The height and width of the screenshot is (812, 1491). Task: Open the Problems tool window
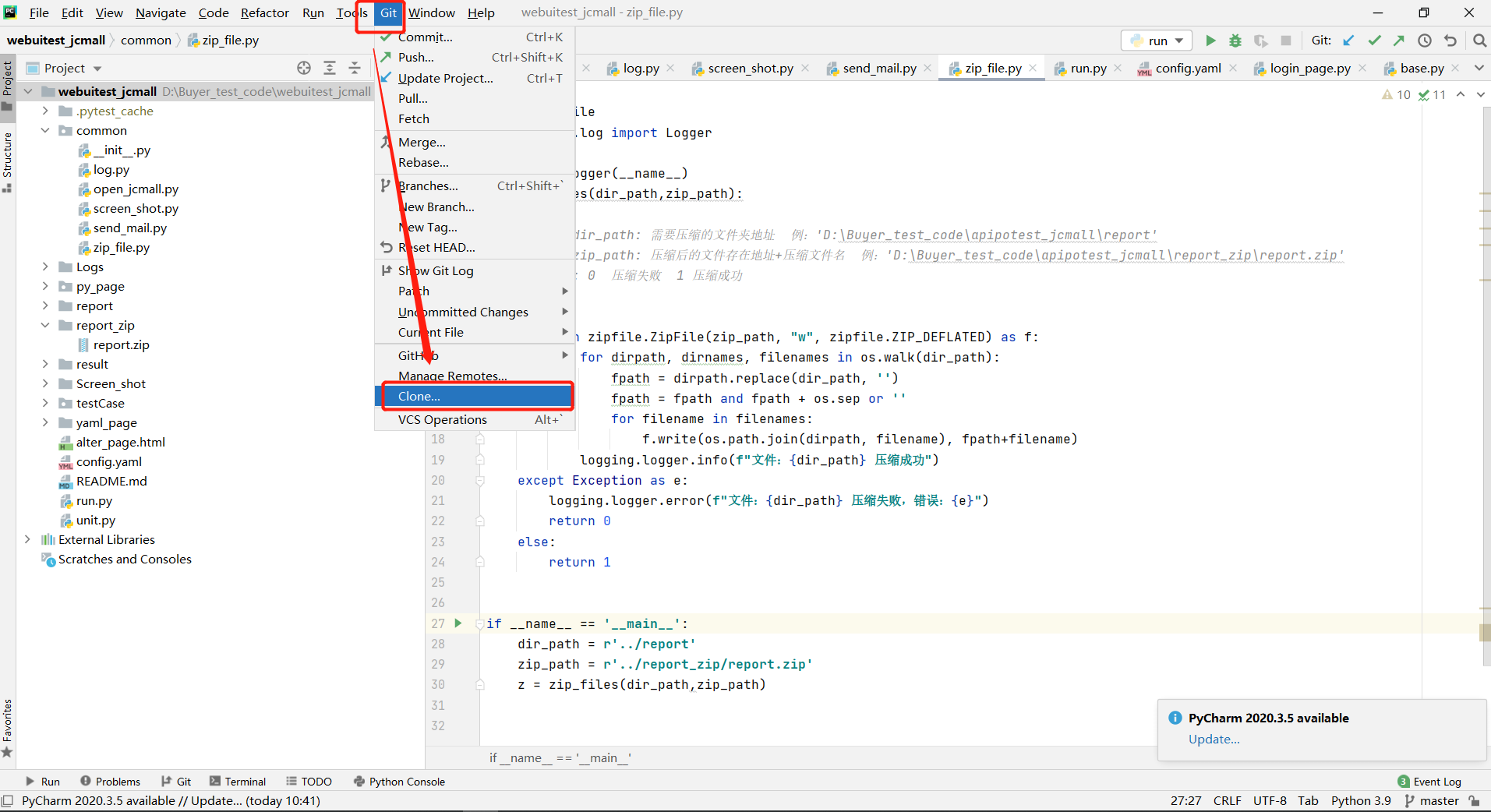[110, 782]
